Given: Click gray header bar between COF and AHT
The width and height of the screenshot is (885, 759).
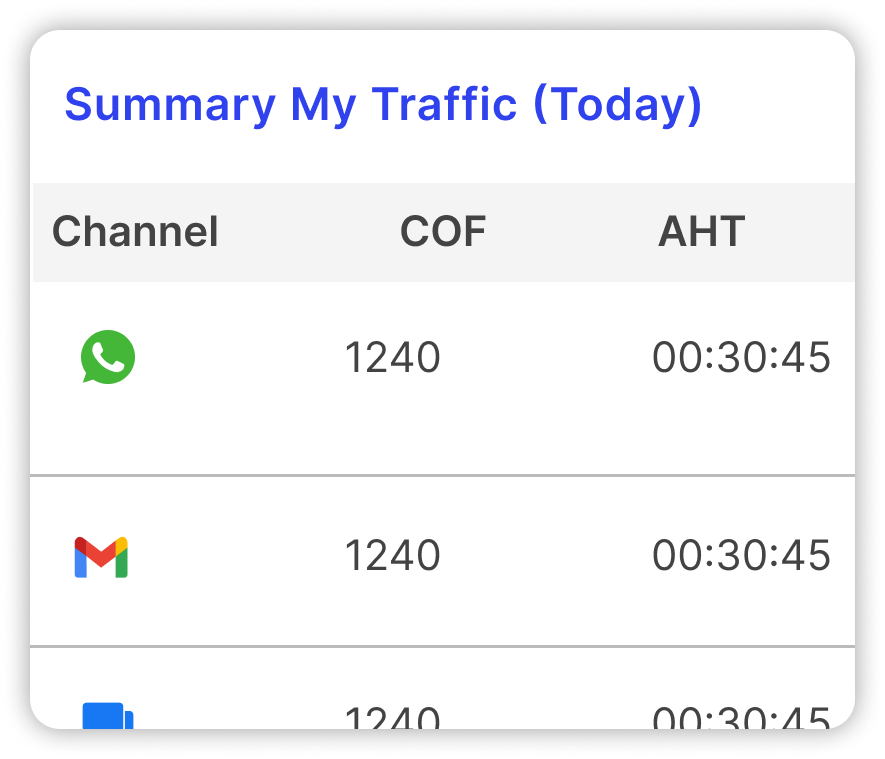Looking at the screenshot, I should [572, 232].
